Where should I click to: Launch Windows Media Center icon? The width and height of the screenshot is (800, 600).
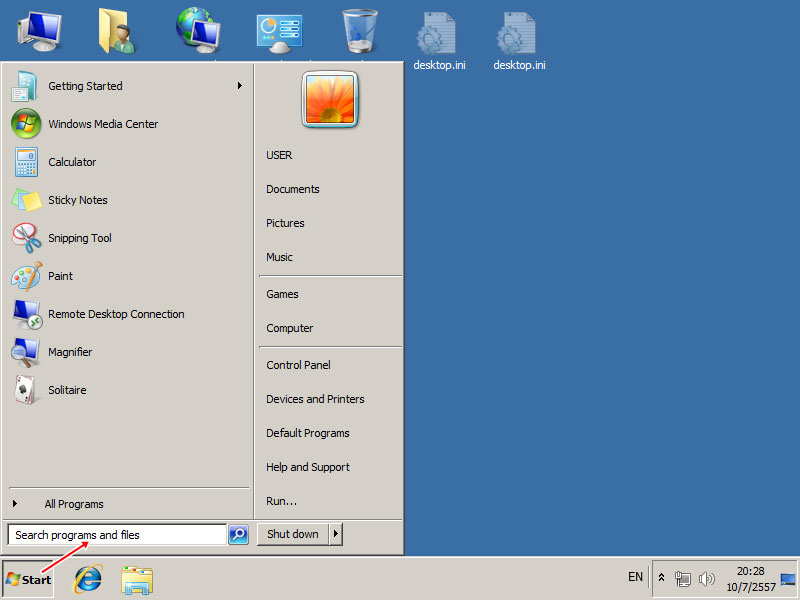[26, 123]
